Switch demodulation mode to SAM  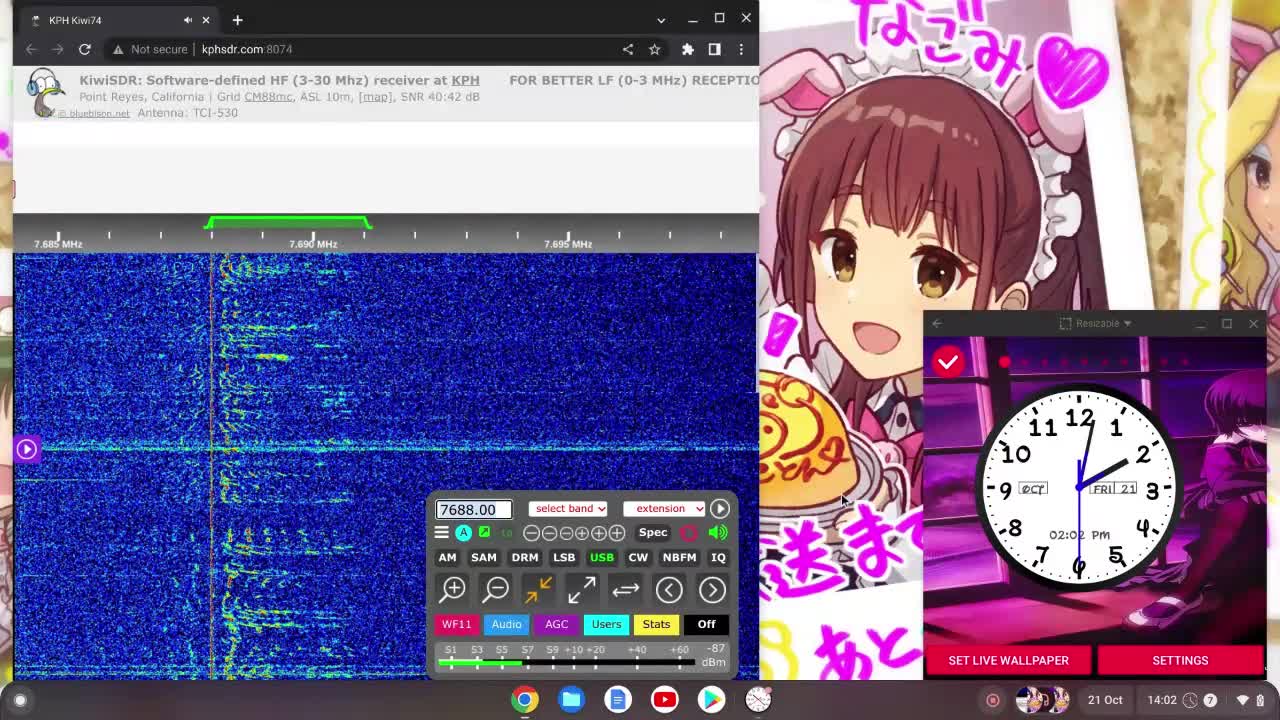[x=484, y=557]
